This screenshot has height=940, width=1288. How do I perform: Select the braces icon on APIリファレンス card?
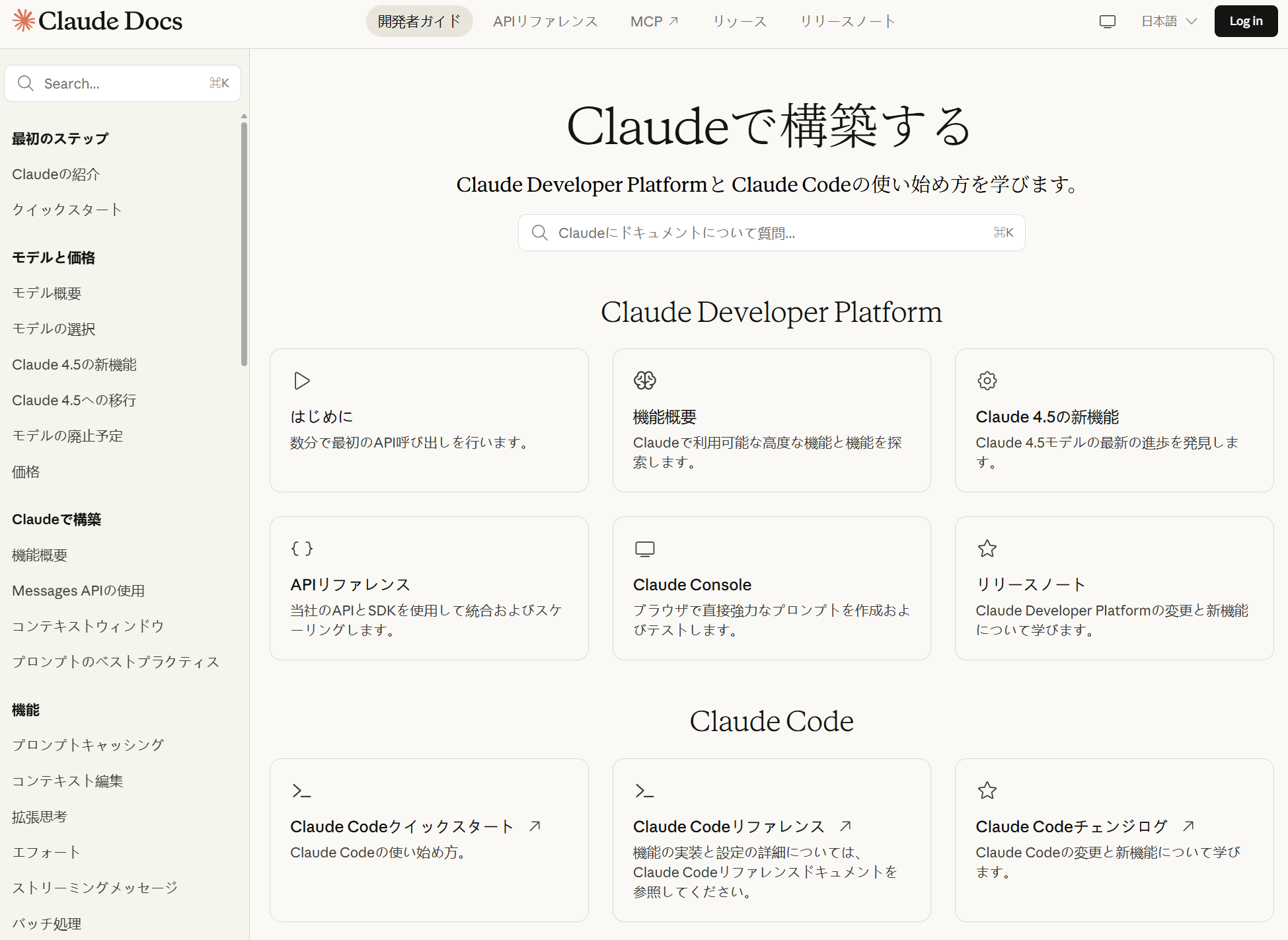click(301, 548)
